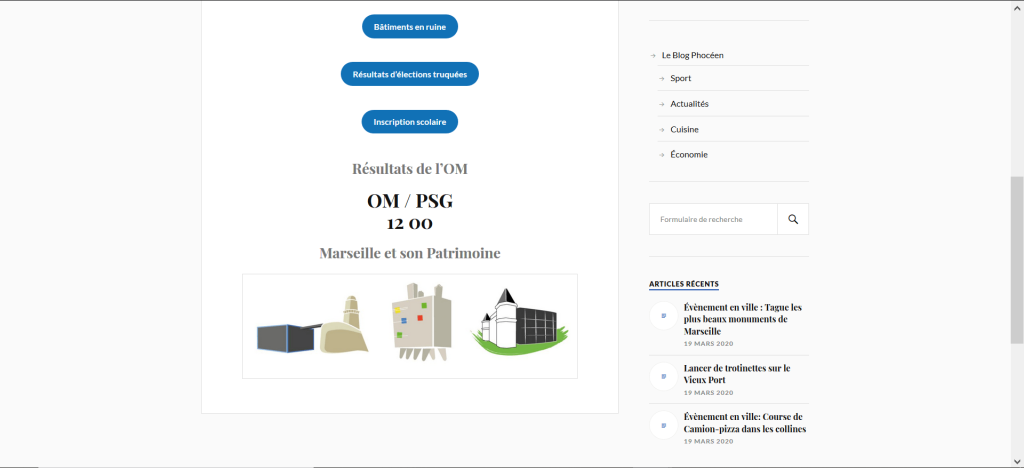Click the vertical page scrollbar thumb

click(x=1017, y=260)
